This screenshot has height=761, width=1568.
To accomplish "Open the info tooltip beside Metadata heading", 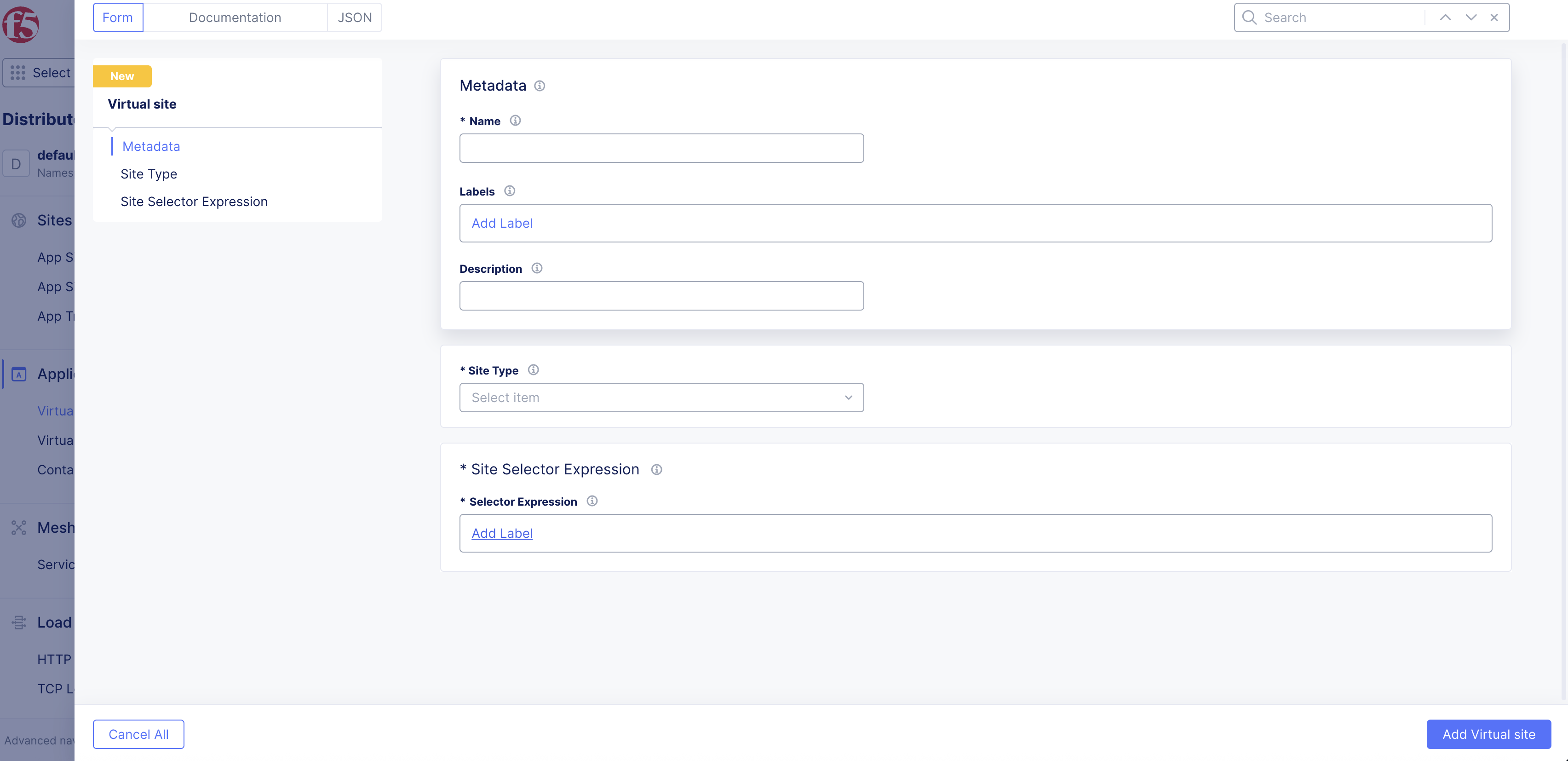I will pyautogui.click(x=540, y=86).
